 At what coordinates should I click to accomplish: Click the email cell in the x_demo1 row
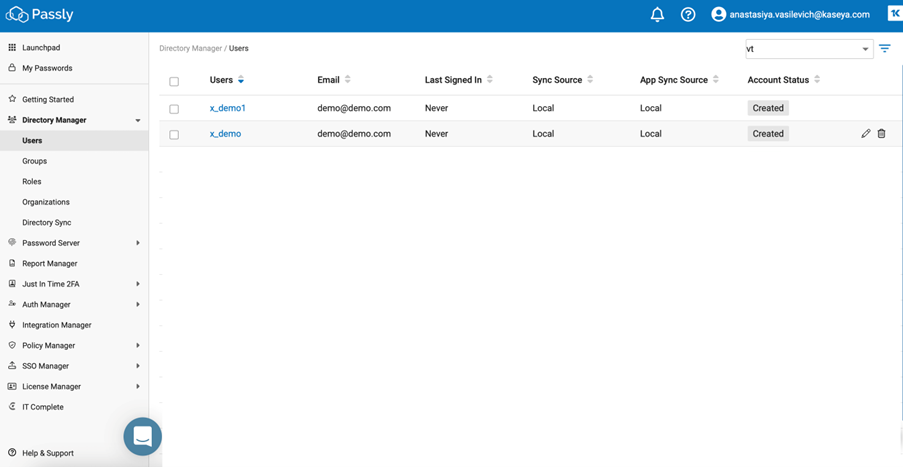354,108
